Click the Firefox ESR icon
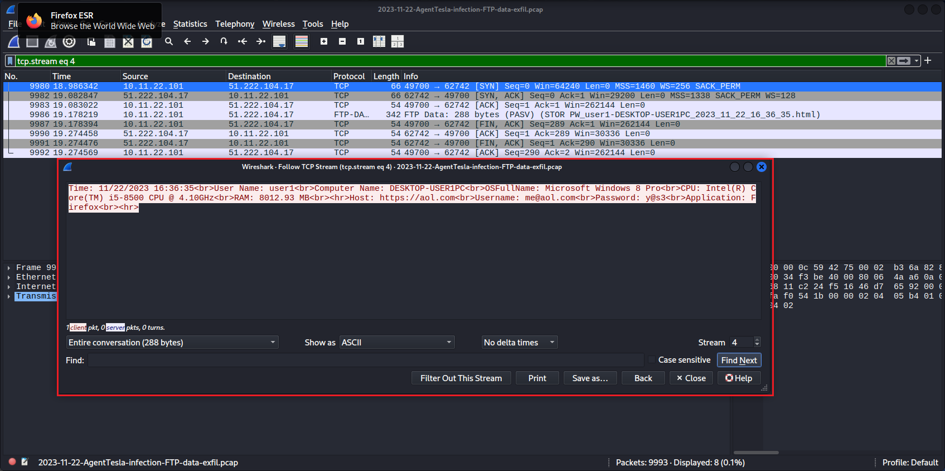Screen dimensions: 945x471 click(x=34, y=20)
